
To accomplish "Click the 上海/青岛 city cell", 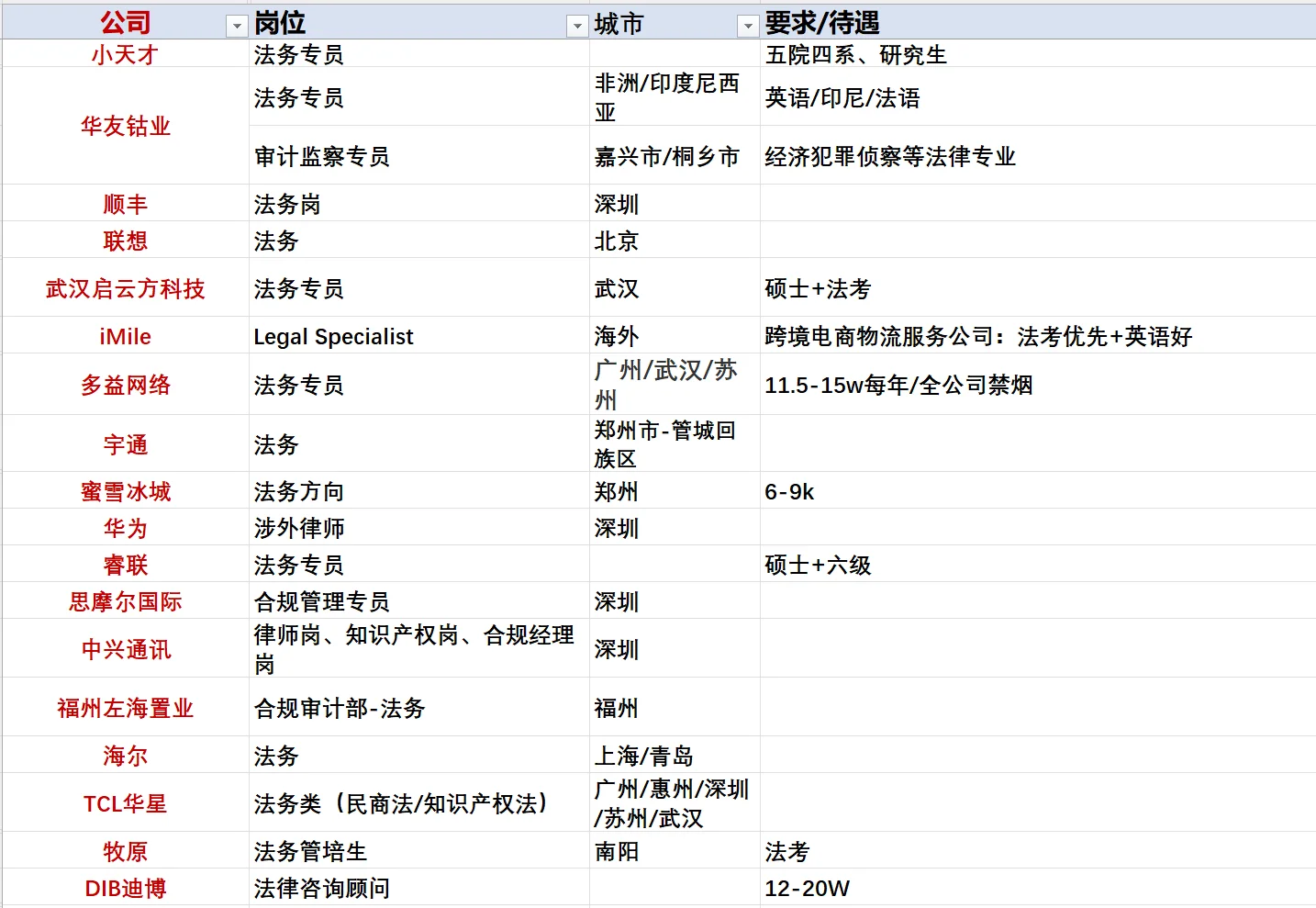I will point(675,756).
